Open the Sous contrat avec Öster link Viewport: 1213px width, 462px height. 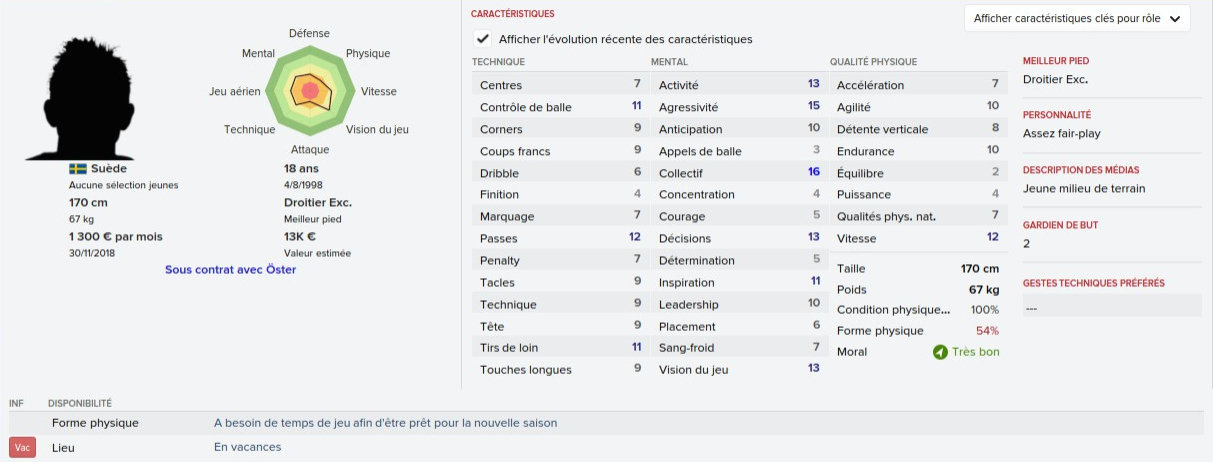point(230,269)
